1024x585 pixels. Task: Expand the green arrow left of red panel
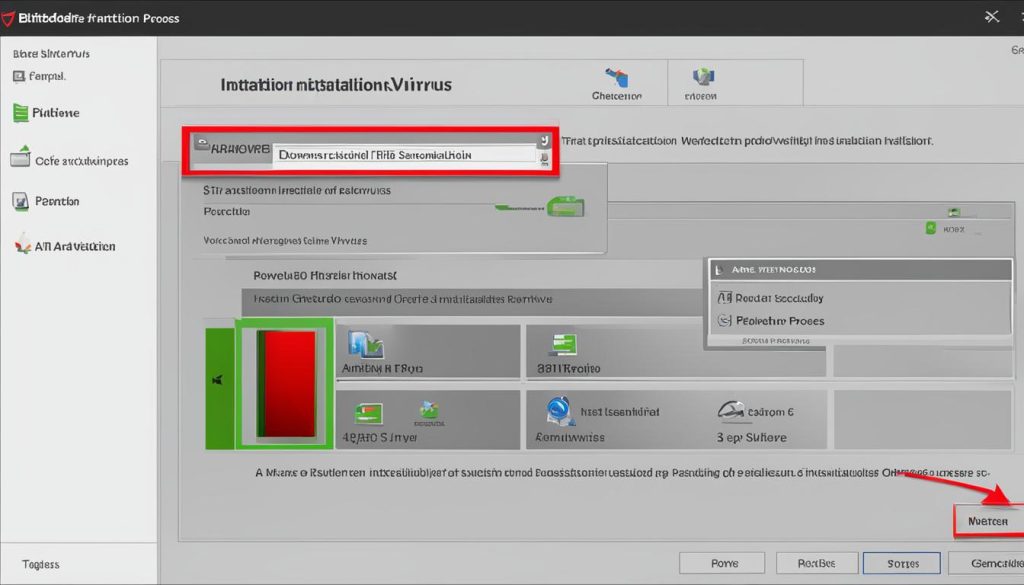[x=218, y=381]
